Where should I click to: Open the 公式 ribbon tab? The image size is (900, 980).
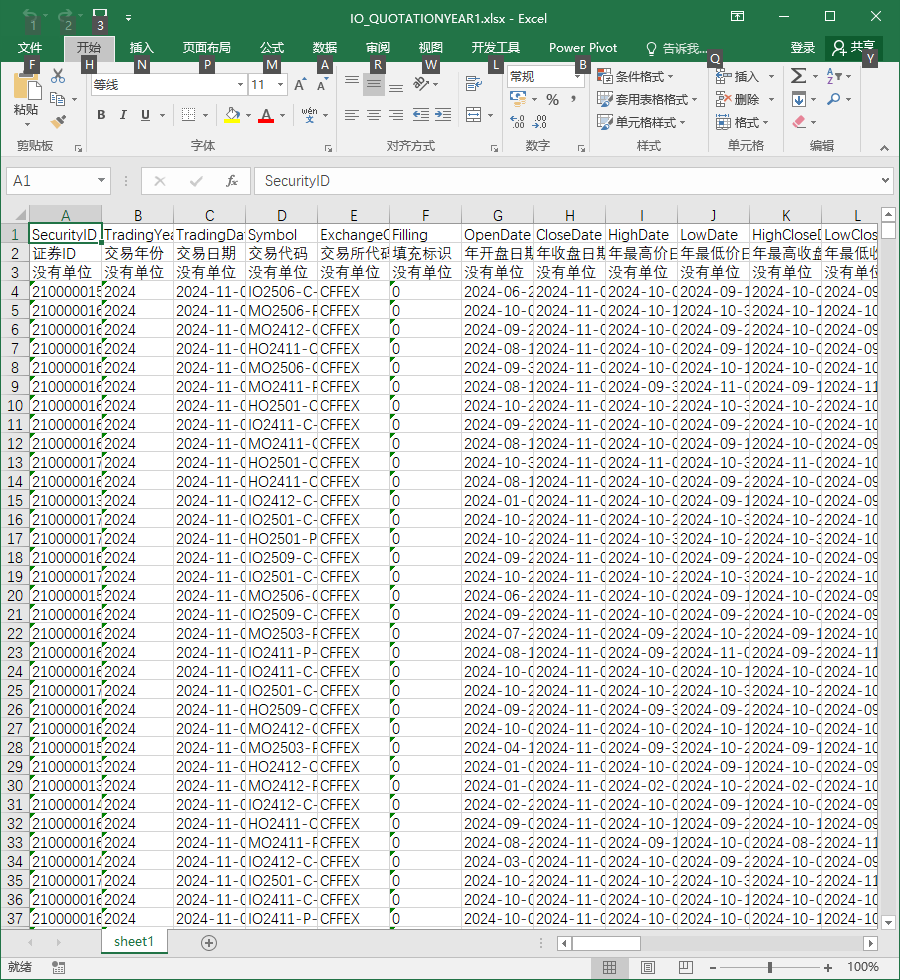click(272, 48)
